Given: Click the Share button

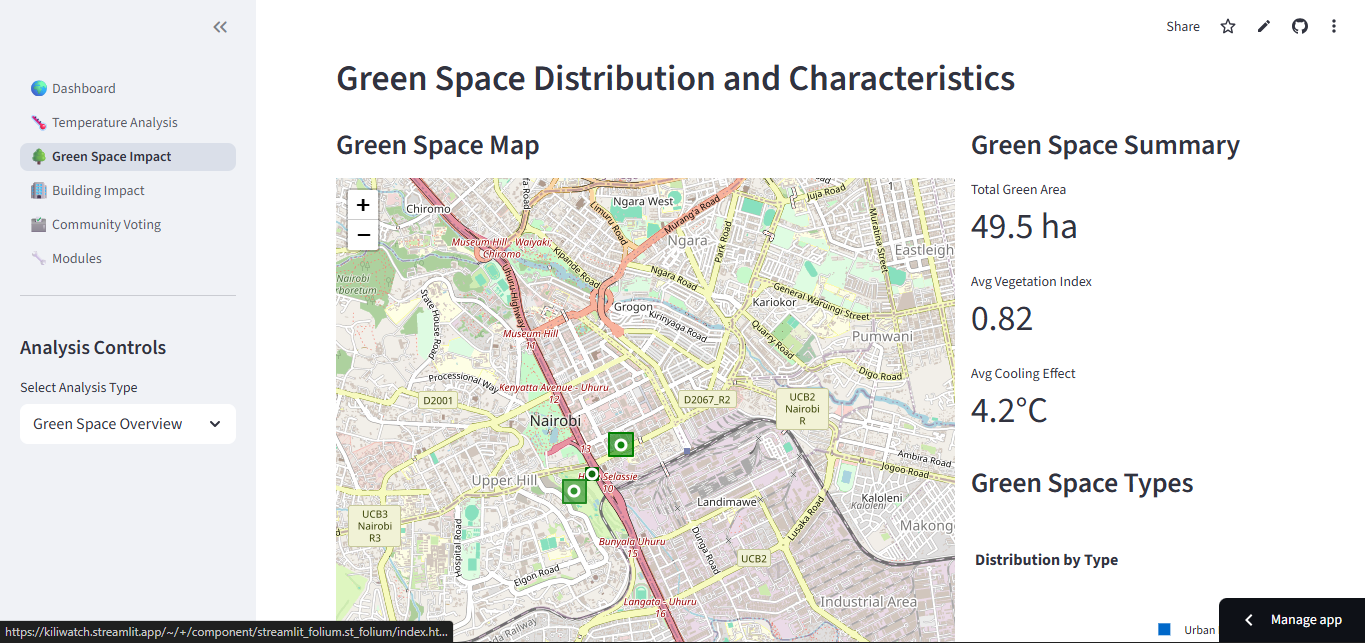Looking at the screenshot, I should click(x=1183, y=27).
